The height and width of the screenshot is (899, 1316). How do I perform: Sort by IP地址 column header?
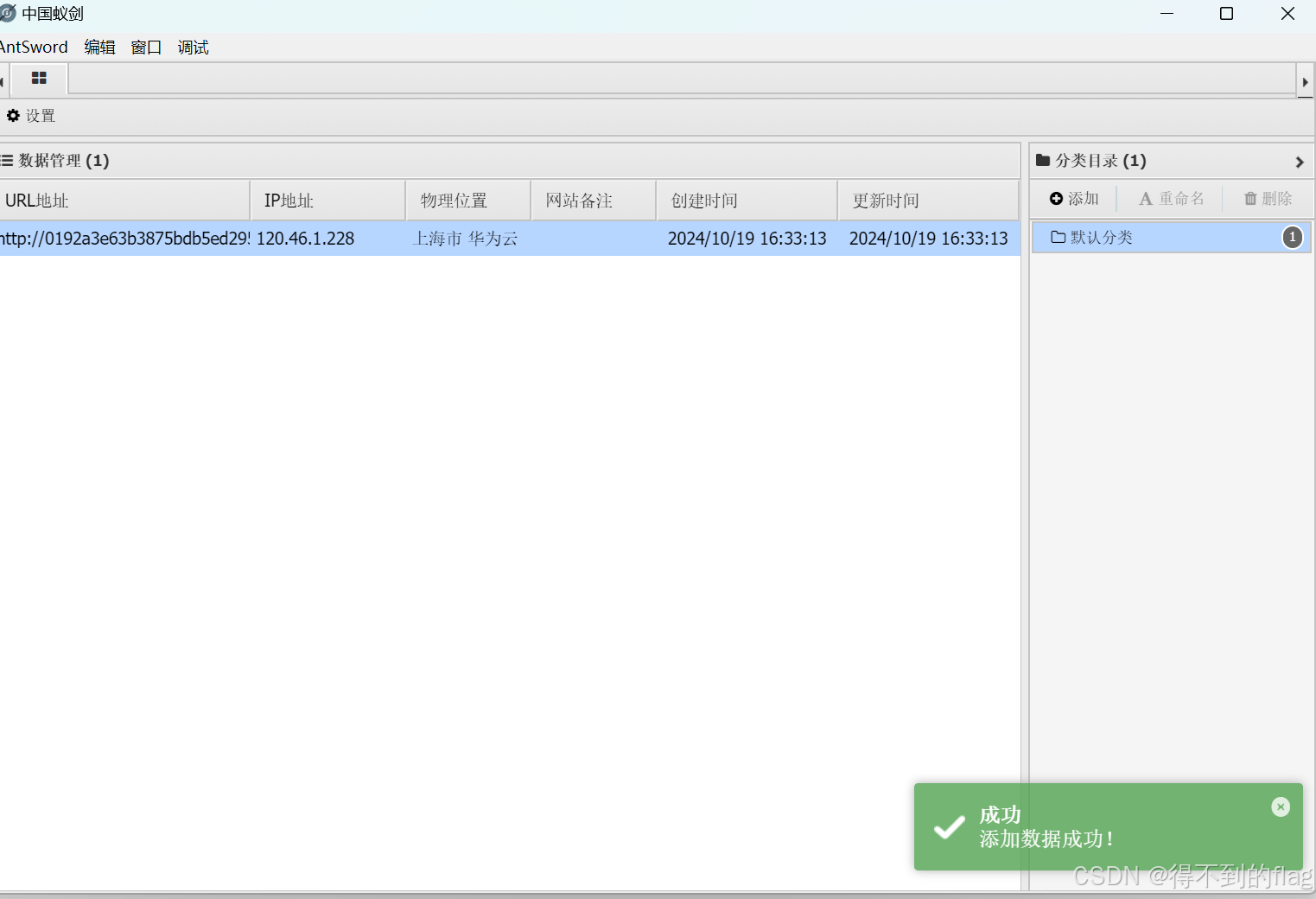coord(328,201)
